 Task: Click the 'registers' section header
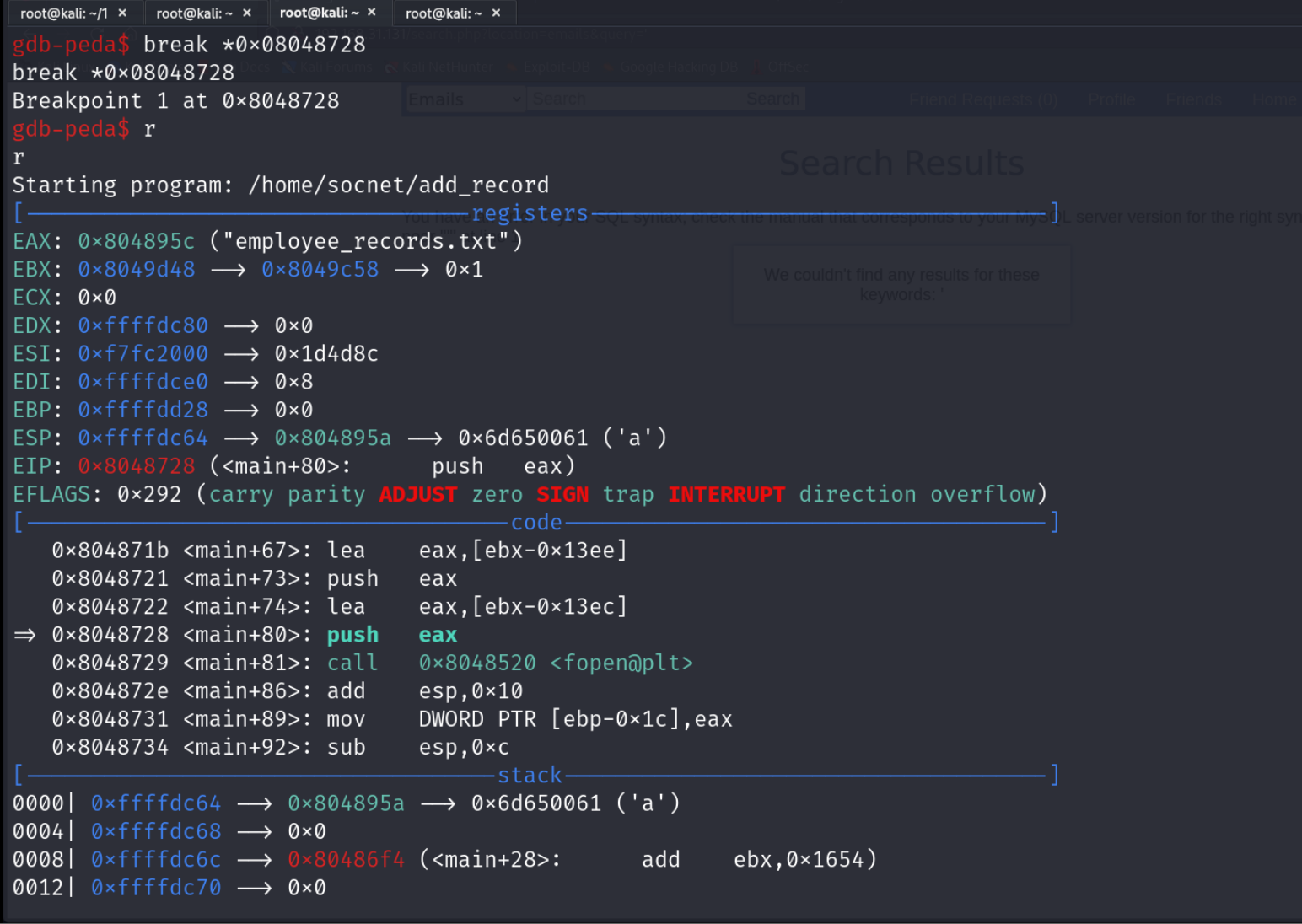pos(530,212)
